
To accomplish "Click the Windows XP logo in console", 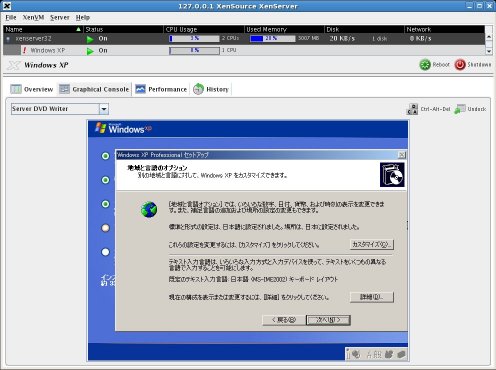I will [x=123, y=128].
